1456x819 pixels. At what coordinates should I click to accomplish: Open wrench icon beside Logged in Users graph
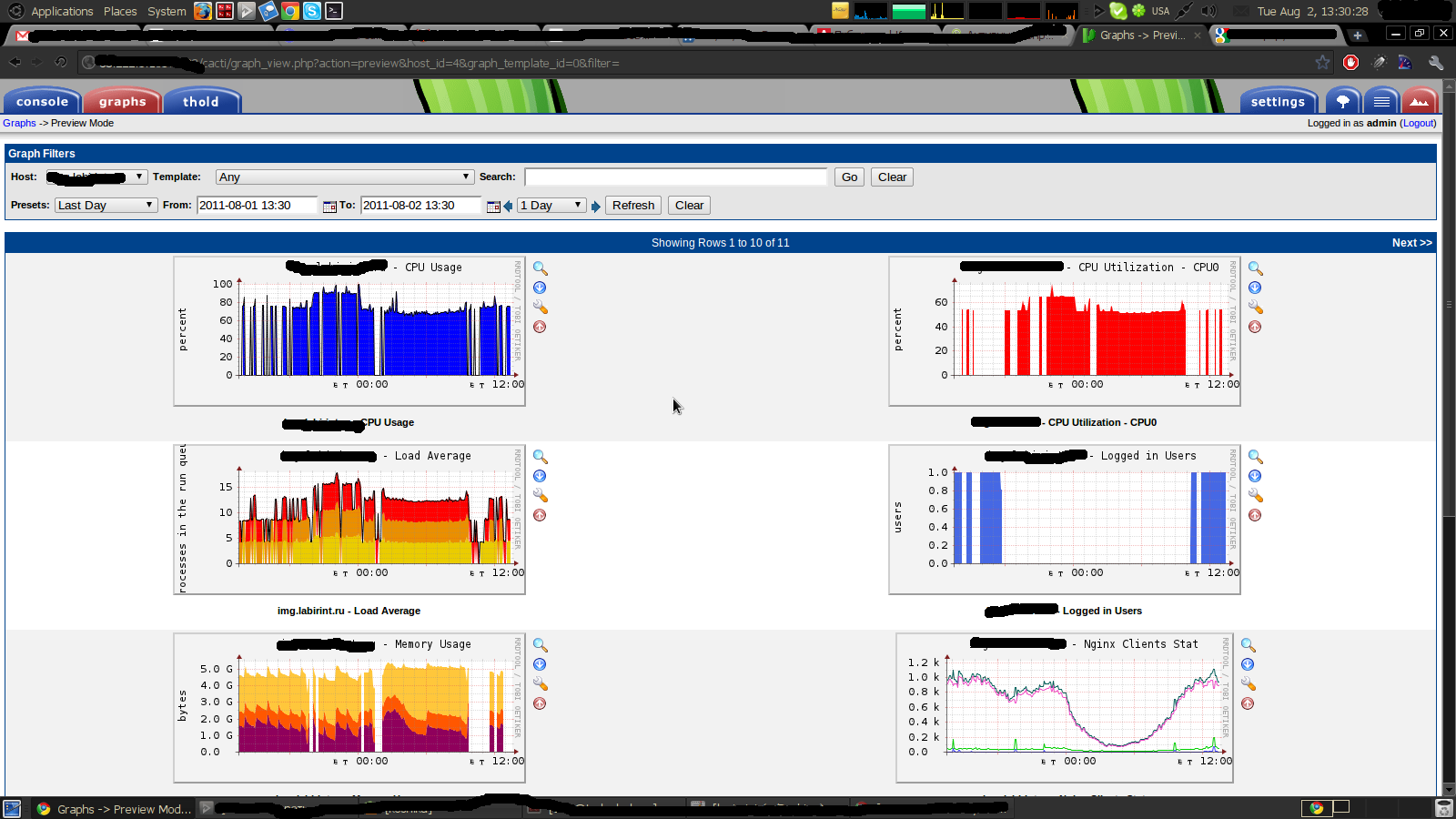[x=1256, y=496]
